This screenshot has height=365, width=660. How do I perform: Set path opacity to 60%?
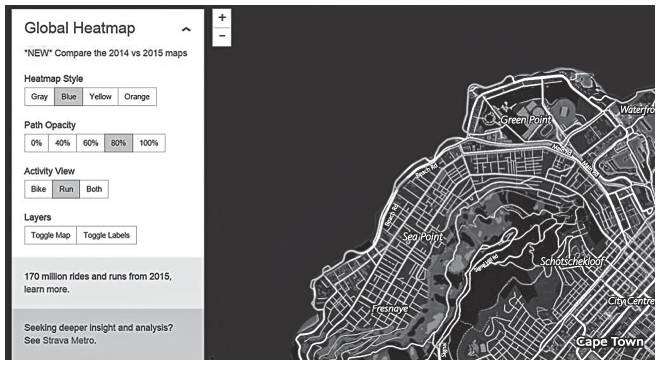90,143
